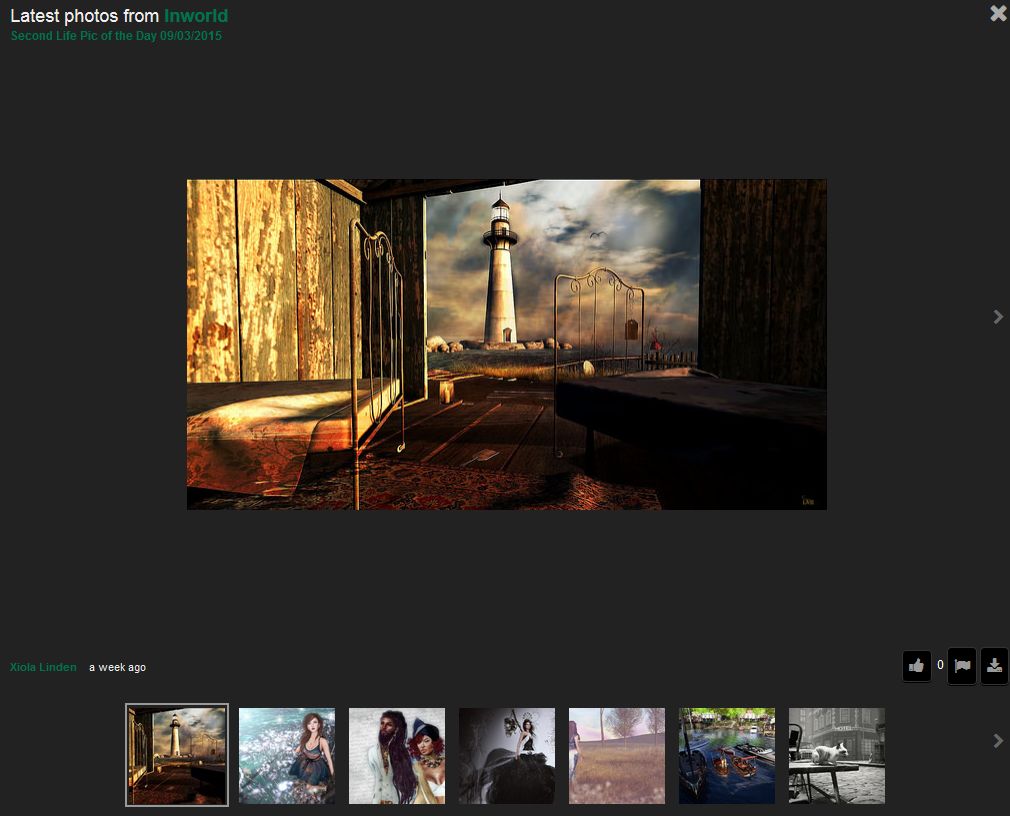Click the like count number beside thumbs-up

[x=940, y=665]
